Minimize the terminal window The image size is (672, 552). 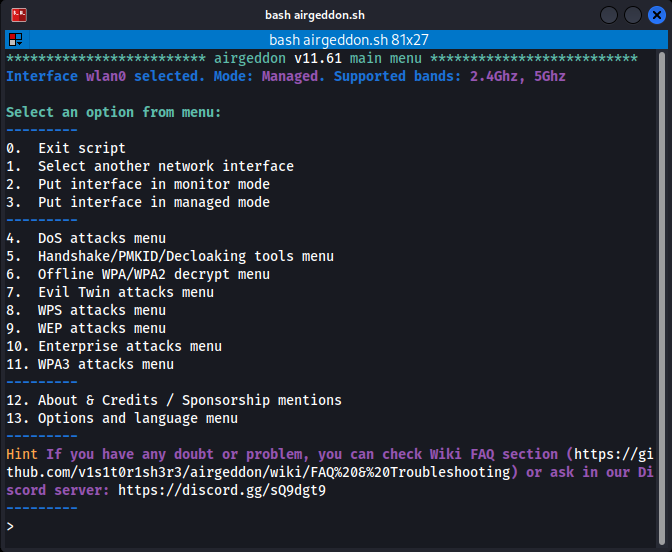coord(609,15)
